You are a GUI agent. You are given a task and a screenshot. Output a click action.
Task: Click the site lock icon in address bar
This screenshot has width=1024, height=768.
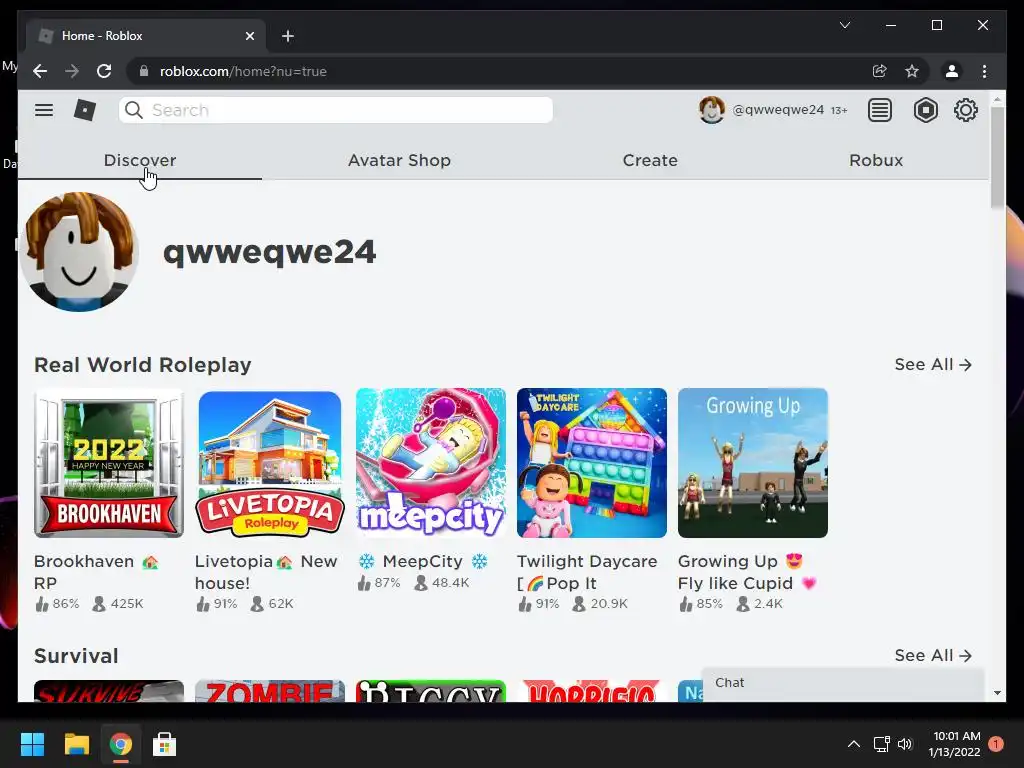[x=144, y=71]
